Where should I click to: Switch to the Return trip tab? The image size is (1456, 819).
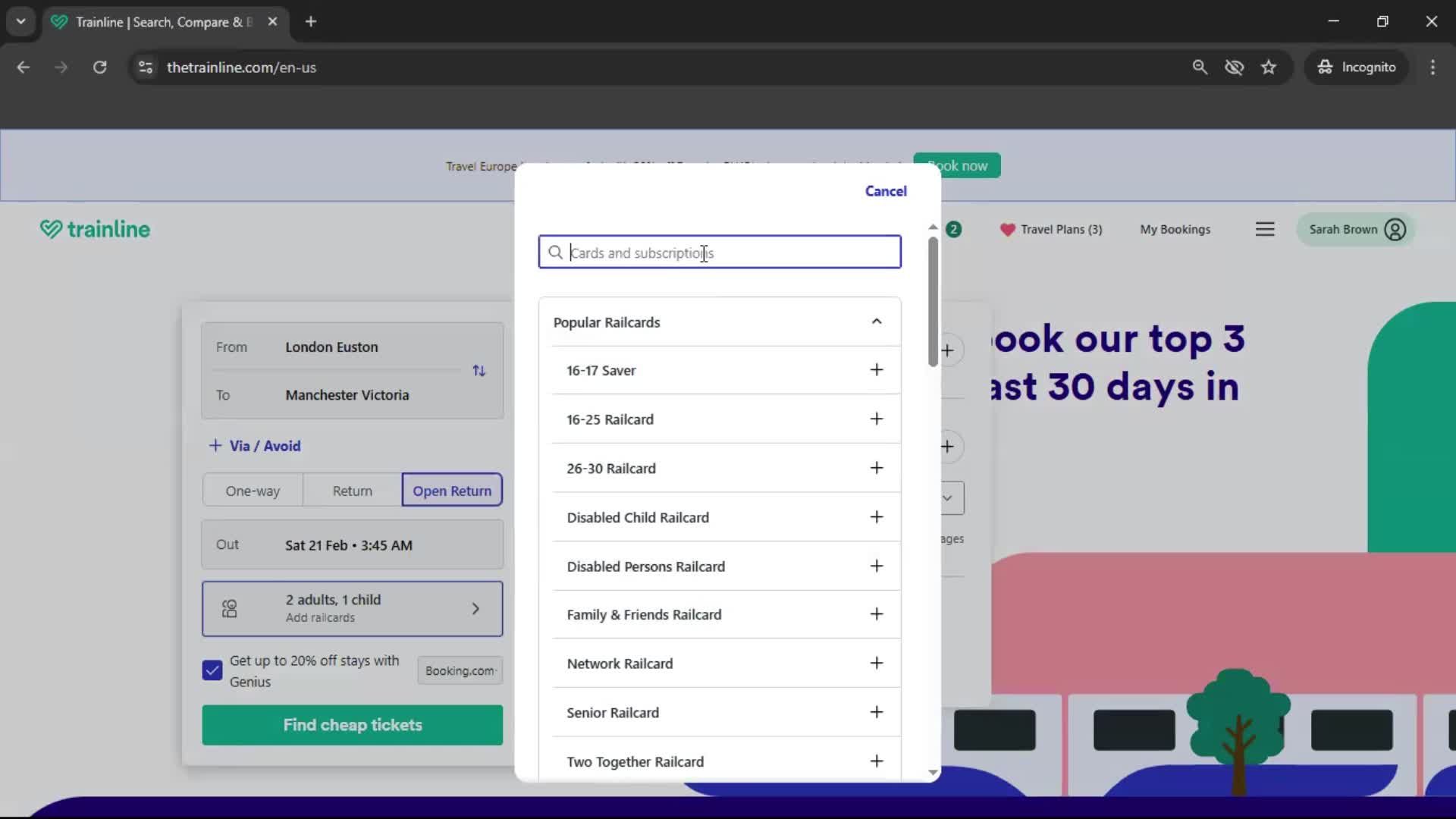(x=351, y=490)
